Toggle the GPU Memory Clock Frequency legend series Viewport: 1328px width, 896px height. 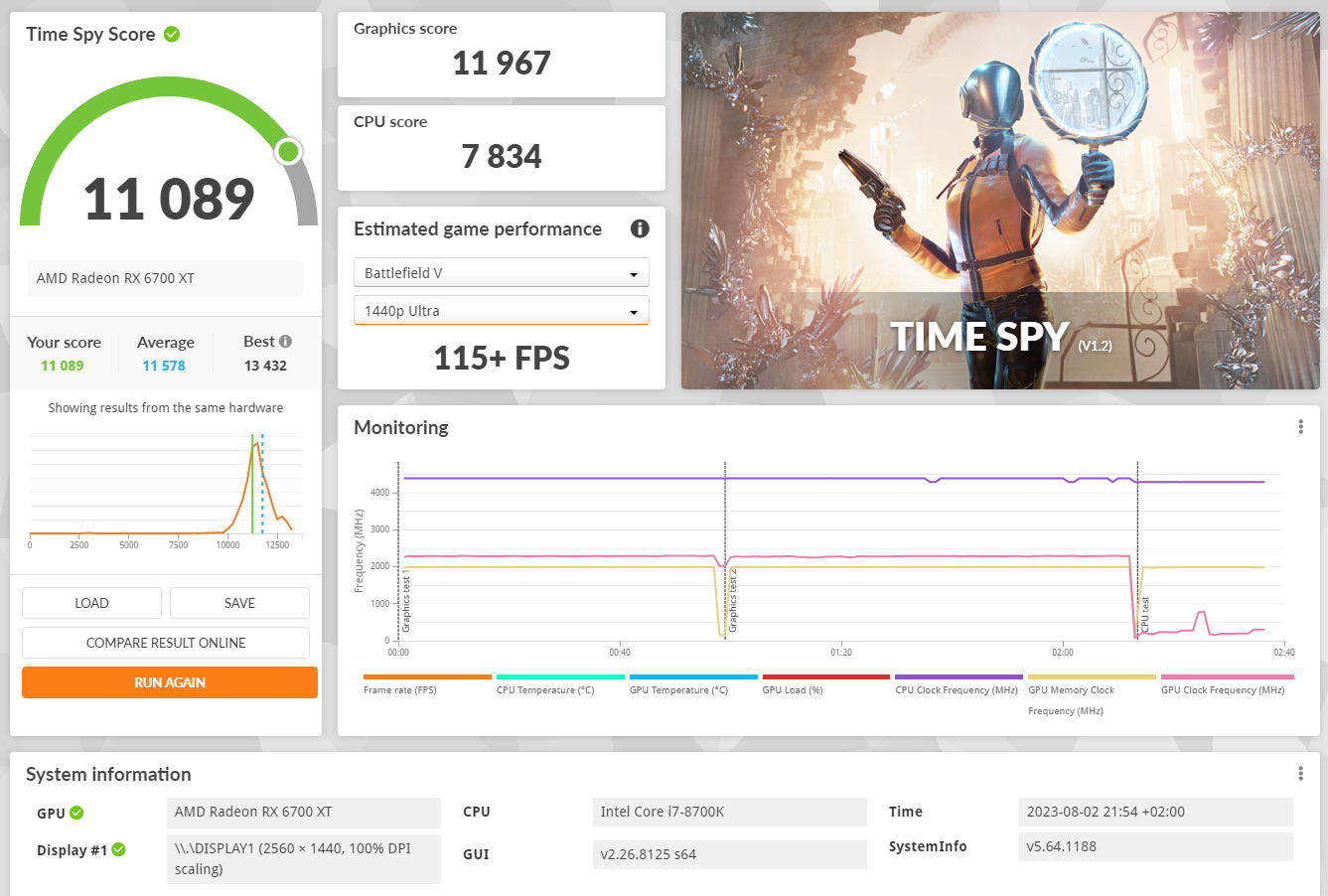coord(1092,694)
